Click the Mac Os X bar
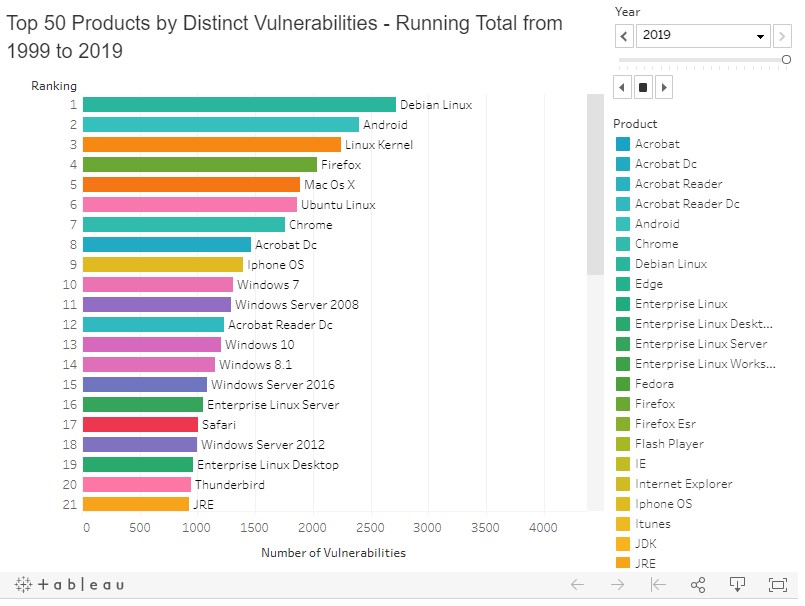This screenshot has height=606, width=805. (191, 185)
